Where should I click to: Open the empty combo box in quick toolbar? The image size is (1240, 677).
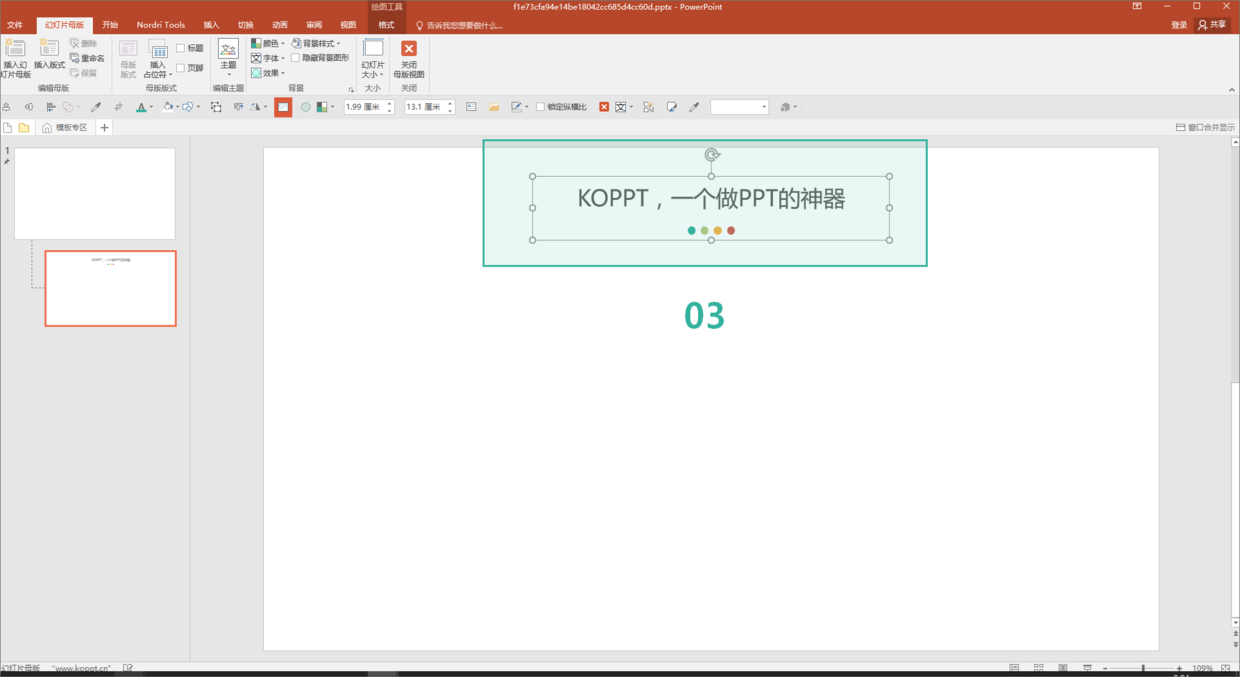(739, 107)
